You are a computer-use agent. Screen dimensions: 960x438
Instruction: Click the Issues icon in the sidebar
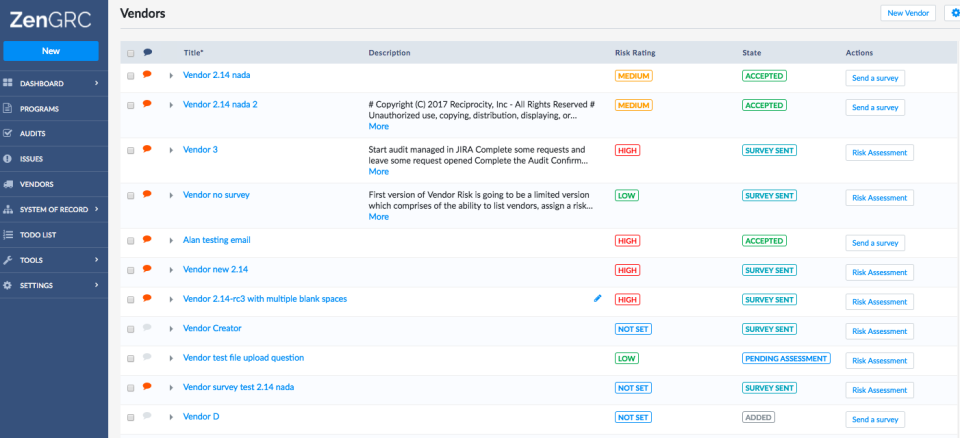point(8,158)
